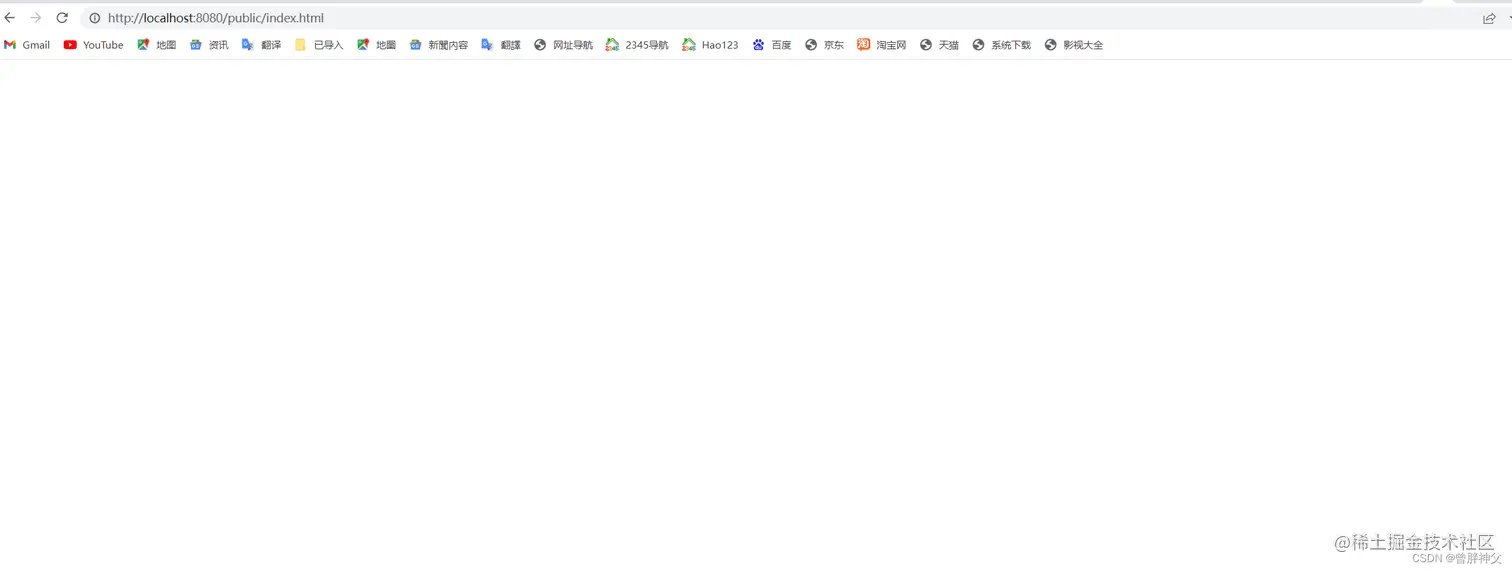Open the 2345导航 bookmark
The image size is (1512, 570).
[x=637, y=45]
